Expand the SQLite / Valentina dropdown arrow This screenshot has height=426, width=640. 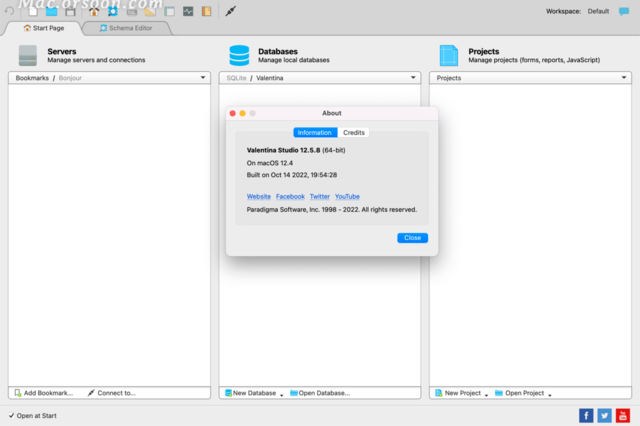[413, 78]
